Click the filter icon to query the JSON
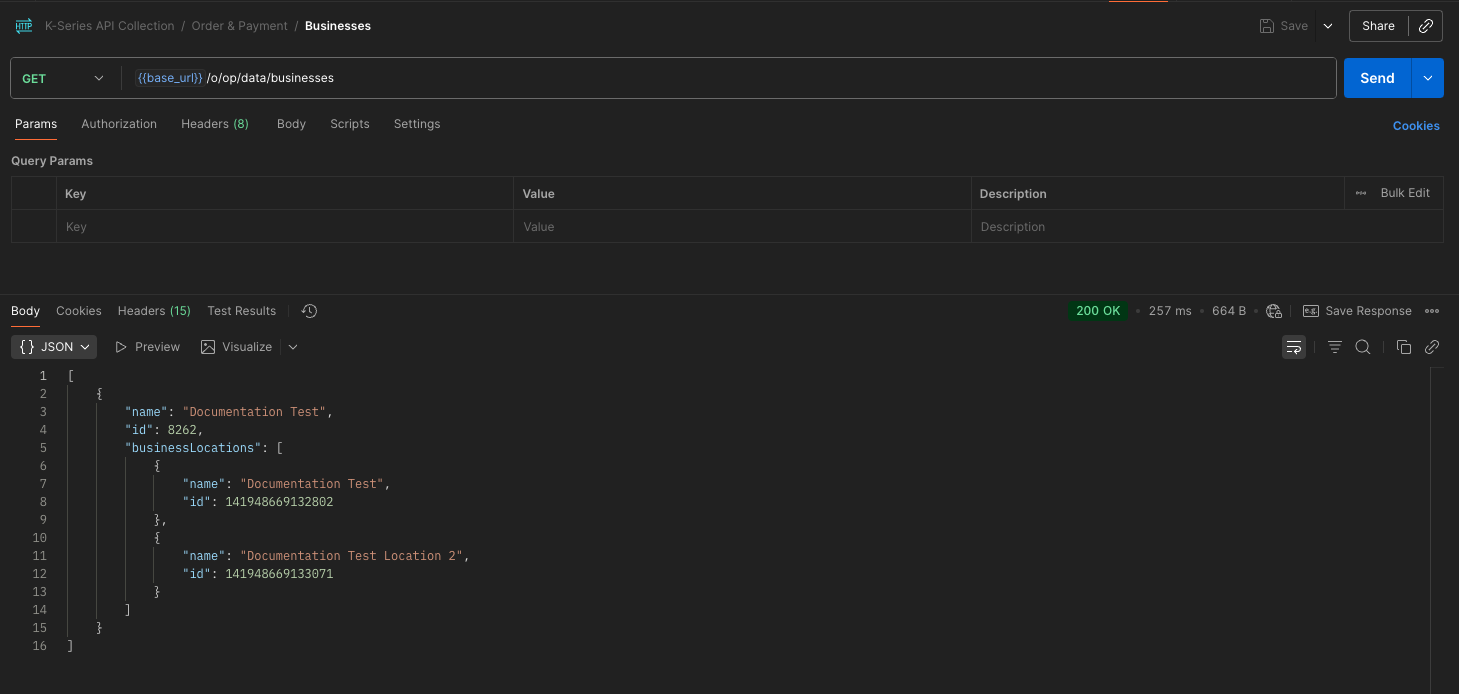 (x=1335, y=347)
